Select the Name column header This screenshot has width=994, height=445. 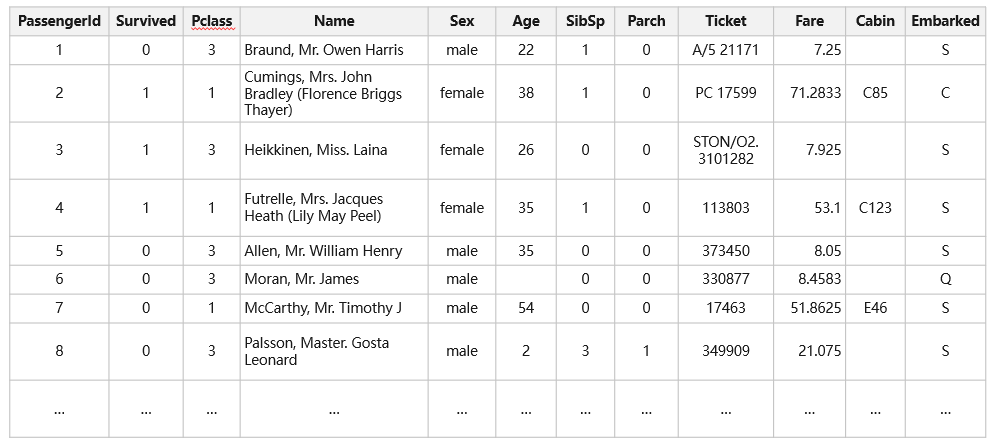(x=334, y=21)
